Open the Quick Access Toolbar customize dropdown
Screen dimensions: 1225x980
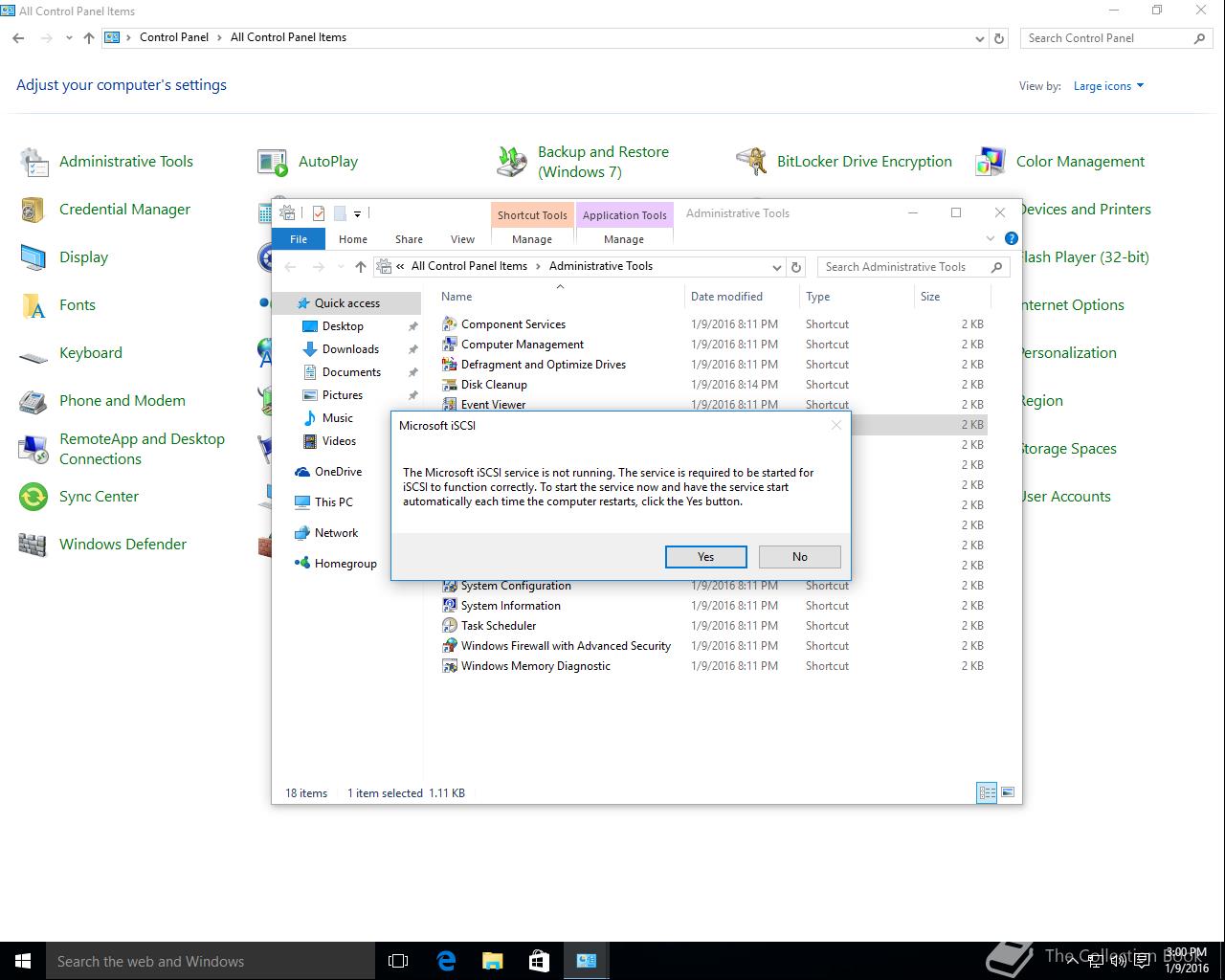click(x=357, y=213)
